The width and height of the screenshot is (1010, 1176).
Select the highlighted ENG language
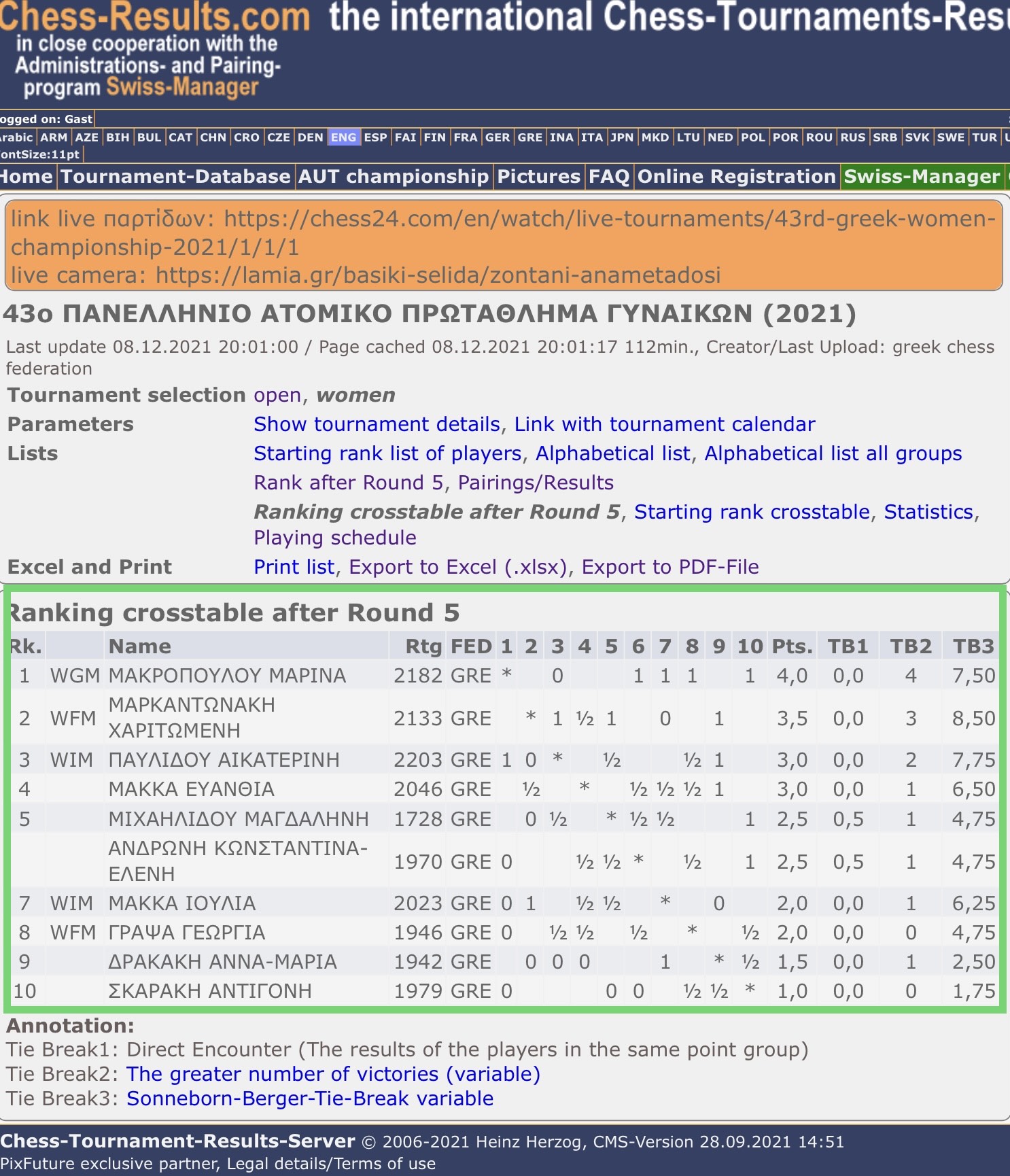[343, 137]
